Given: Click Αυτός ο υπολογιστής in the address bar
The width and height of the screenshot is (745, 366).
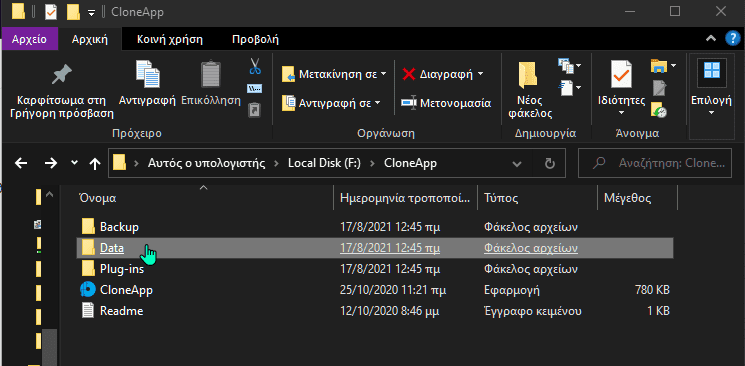Looking at the screenshot, I should pos(206,164).
